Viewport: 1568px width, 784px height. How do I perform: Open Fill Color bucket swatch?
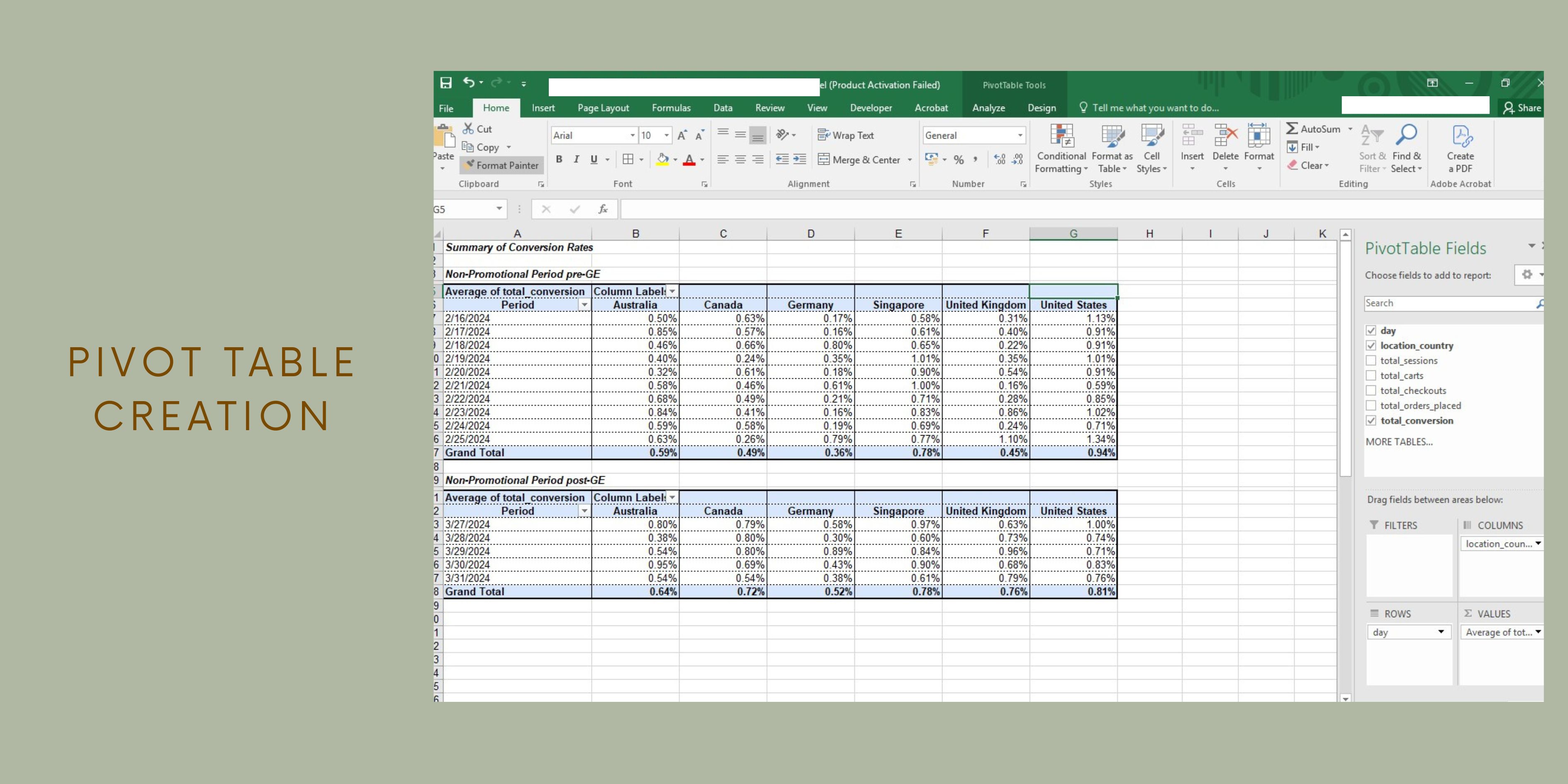coord(663,159)
